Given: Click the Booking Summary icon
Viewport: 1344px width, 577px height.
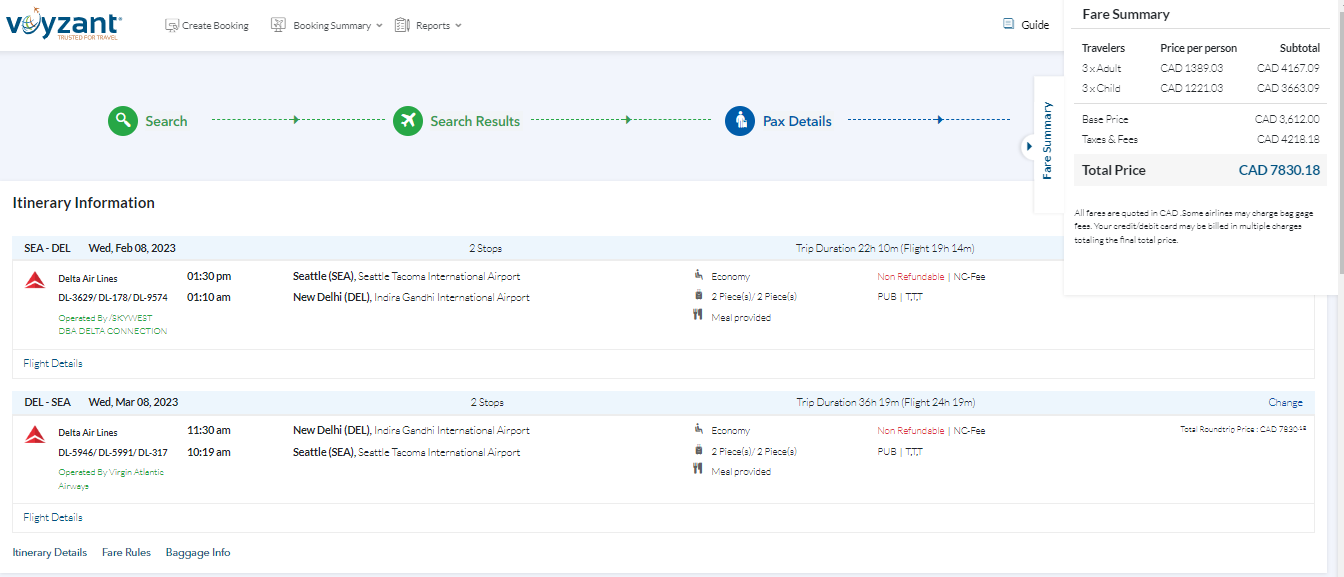Looking at the screenshot, I should pyautogui.click(x=279, y=25).
